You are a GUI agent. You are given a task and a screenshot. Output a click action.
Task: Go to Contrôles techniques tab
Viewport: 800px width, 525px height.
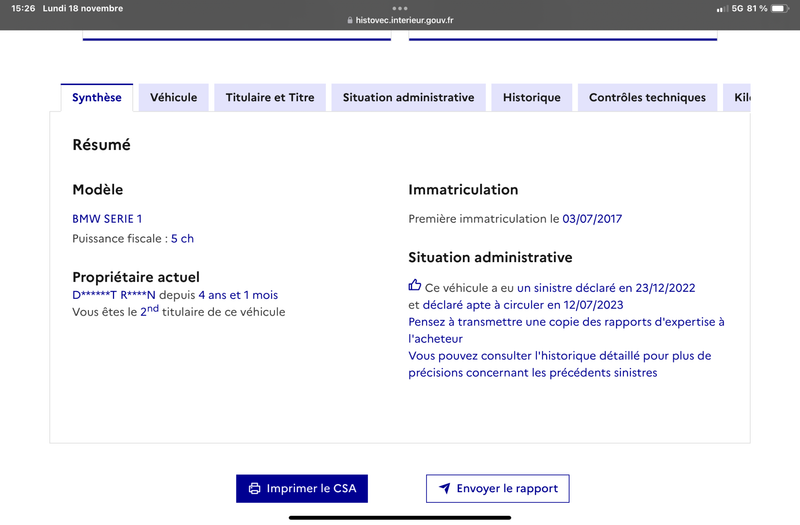pos(647,97)
